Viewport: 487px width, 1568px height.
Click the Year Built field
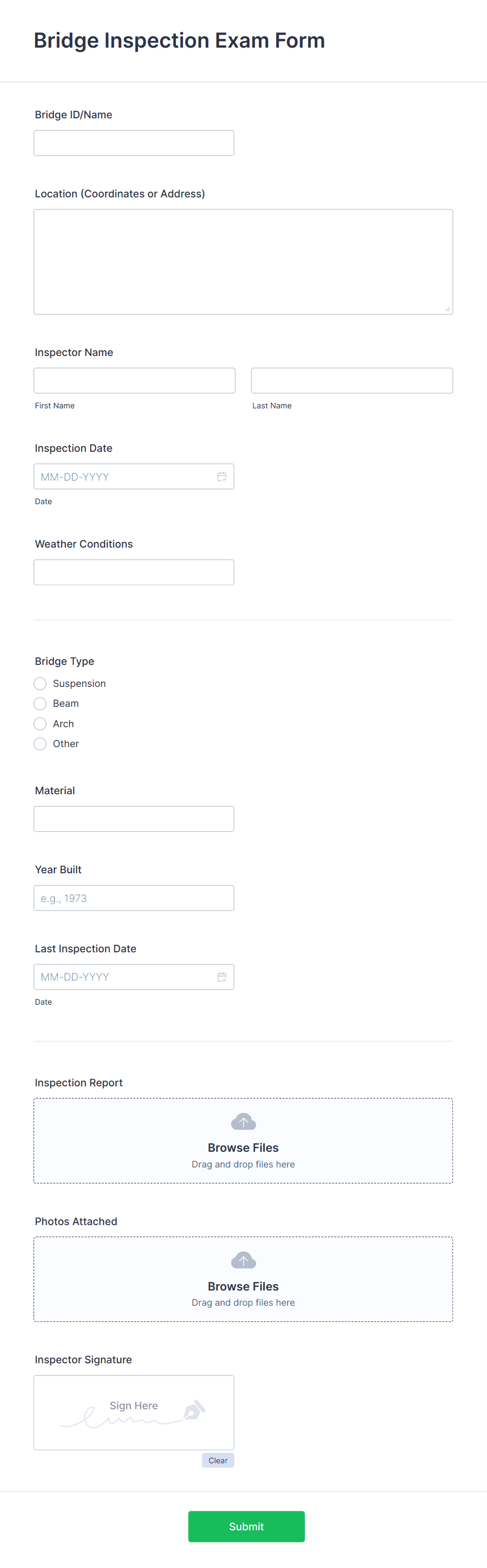tap(134, 898)
